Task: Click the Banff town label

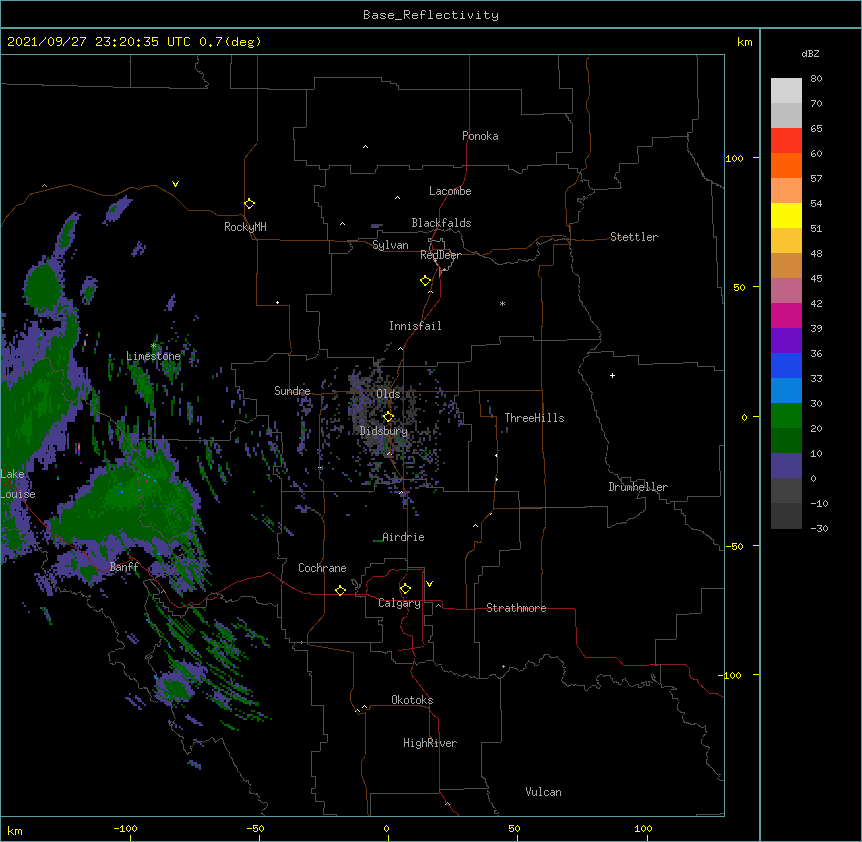Action: coord(124,567)
